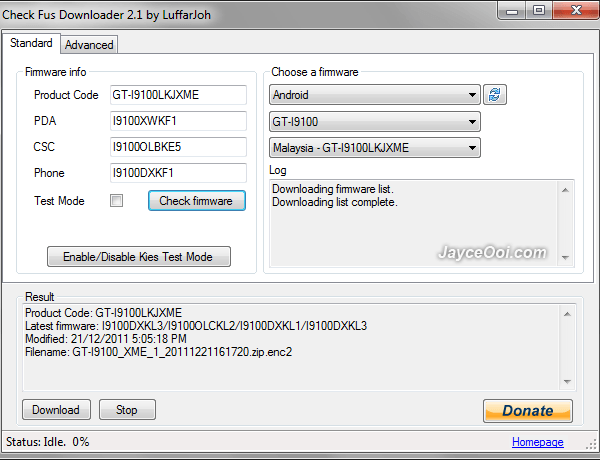Click the Log scrollbar down arrow
600x460 pixels.
click(566, 258)
